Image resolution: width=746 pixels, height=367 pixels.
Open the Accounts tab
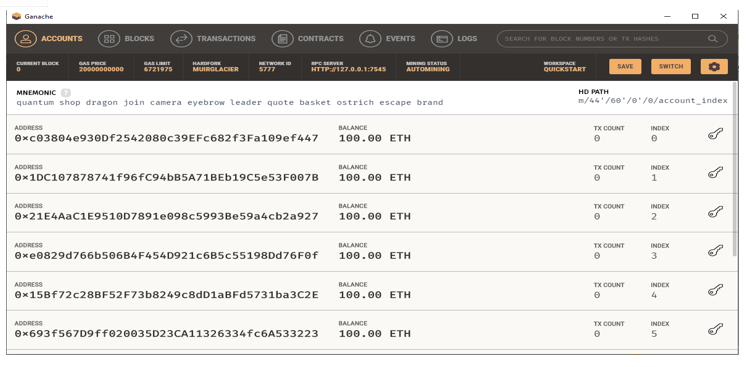click(x=49, y=39)
